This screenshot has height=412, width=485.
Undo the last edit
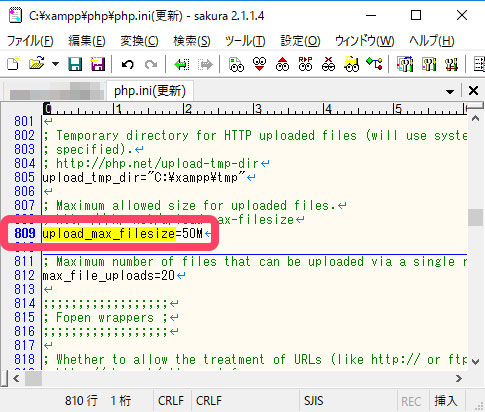pos(128,64)
